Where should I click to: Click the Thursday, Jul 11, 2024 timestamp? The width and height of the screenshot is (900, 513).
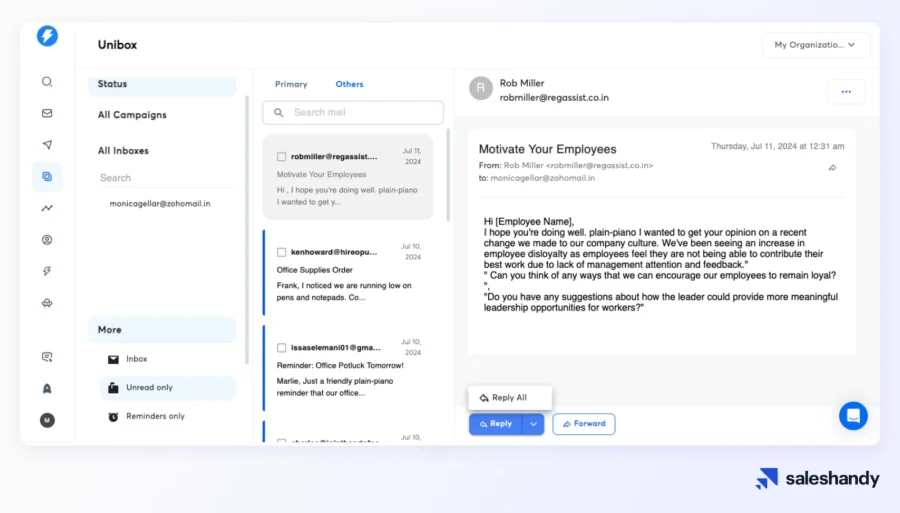point(778,146)
